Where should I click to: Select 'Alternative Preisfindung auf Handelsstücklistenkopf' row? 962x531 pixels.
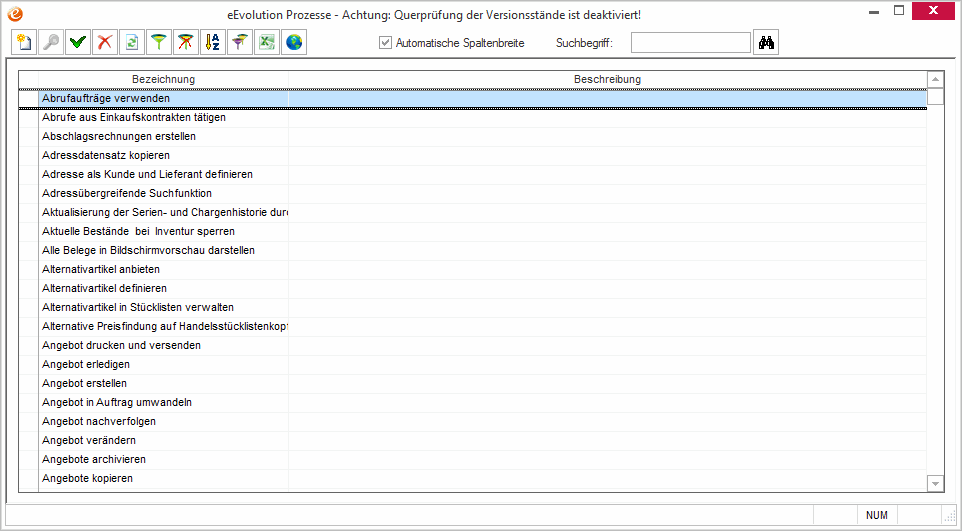pos(472,327)
